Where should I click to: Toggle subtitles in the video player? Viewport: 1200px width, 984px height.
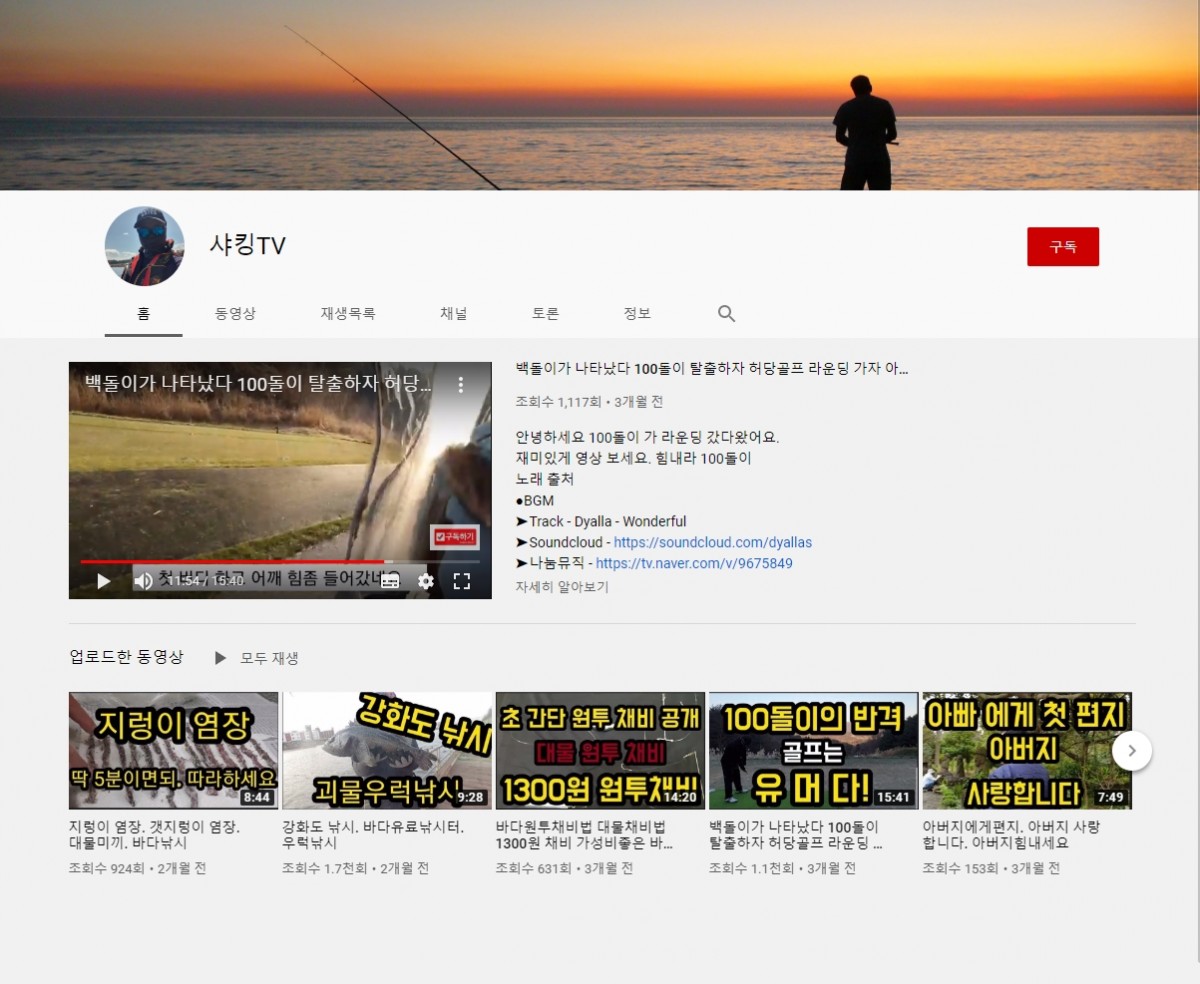click(390, 581)
